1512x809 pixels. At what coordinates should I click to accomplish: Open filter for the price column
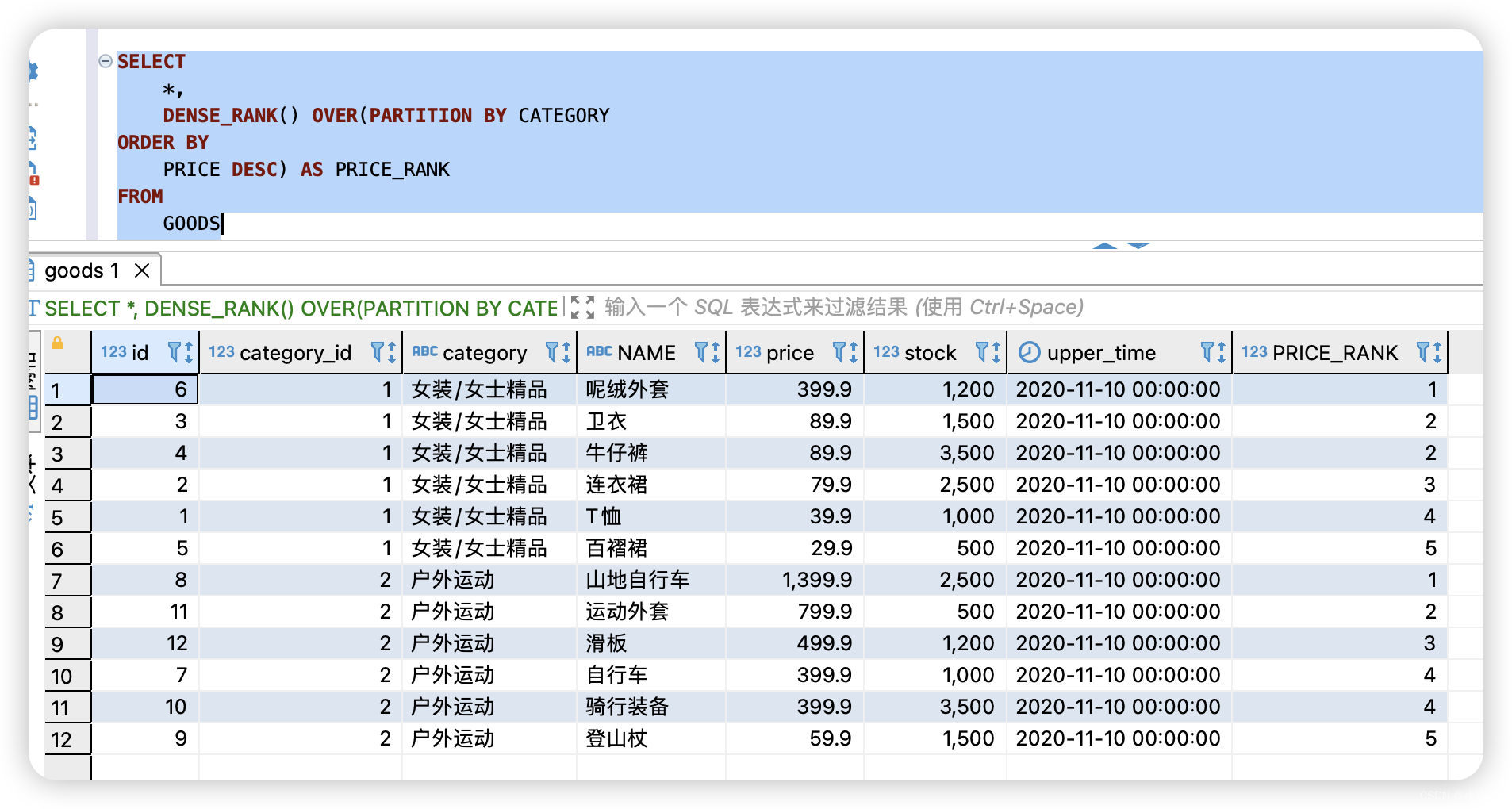[839, 352]
